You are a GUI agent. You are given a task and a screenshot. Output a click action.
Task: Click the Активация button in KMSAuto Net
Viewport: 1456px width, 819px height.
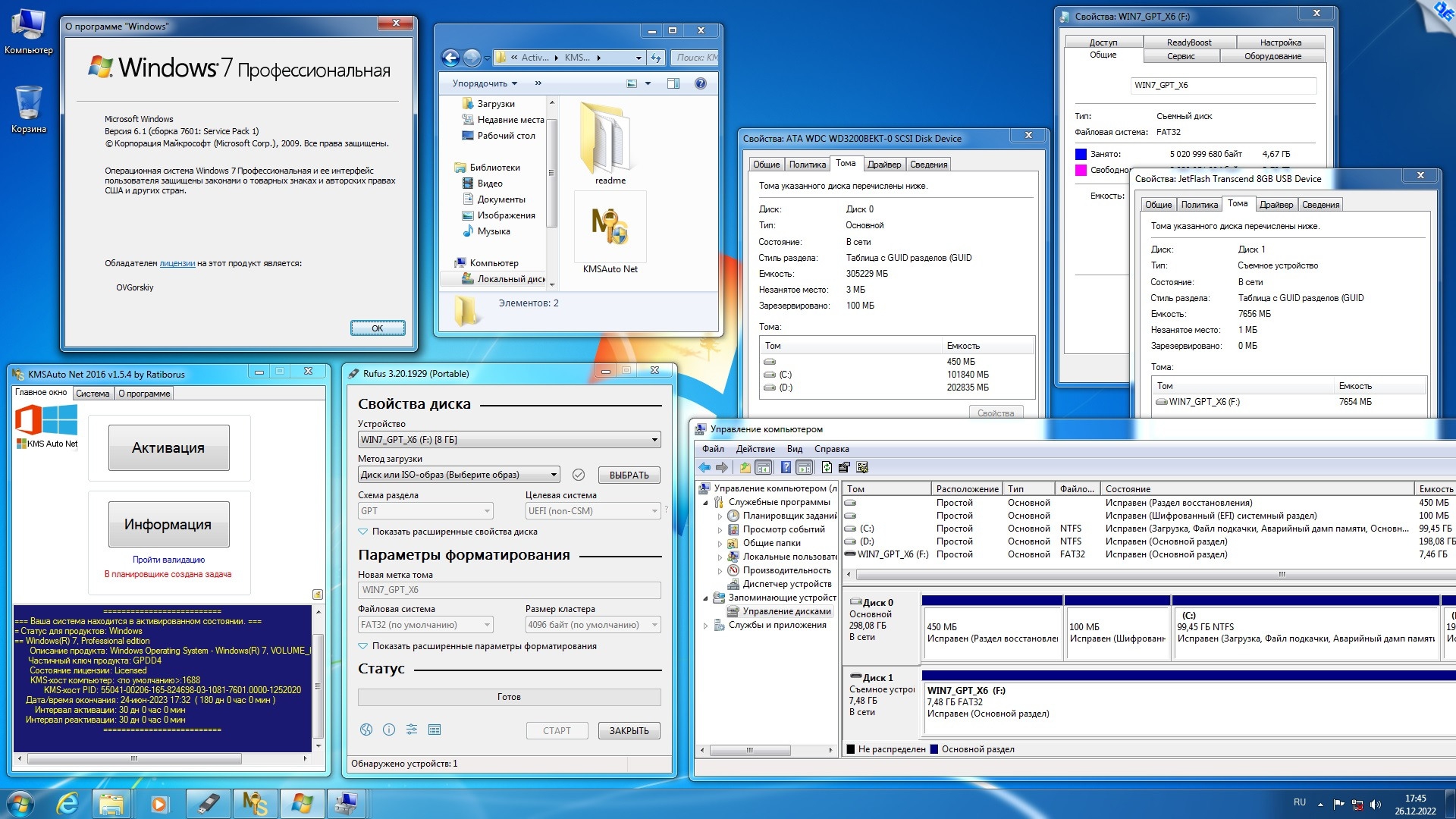coord(168,448)
